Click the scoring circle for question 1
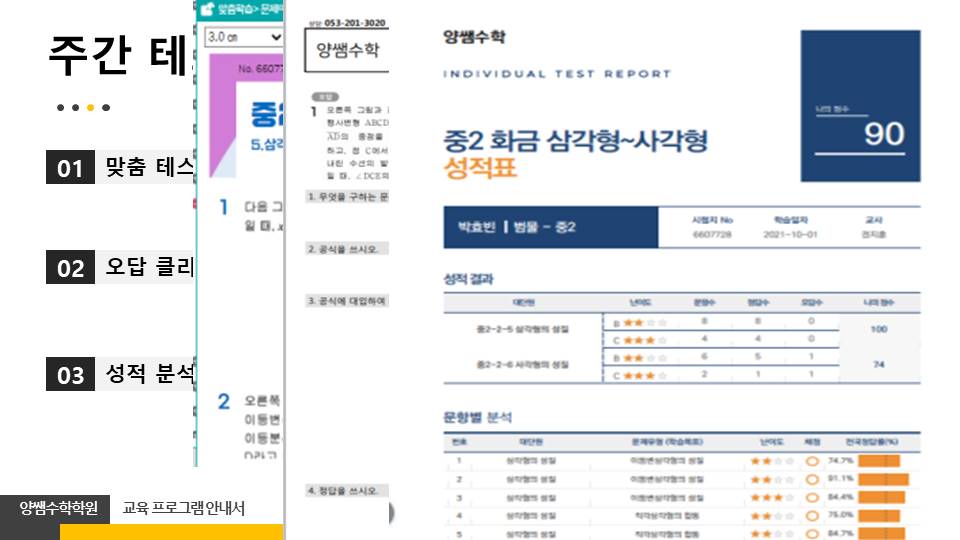The width and height of the screenshot is (960, 540). [812, 461]
